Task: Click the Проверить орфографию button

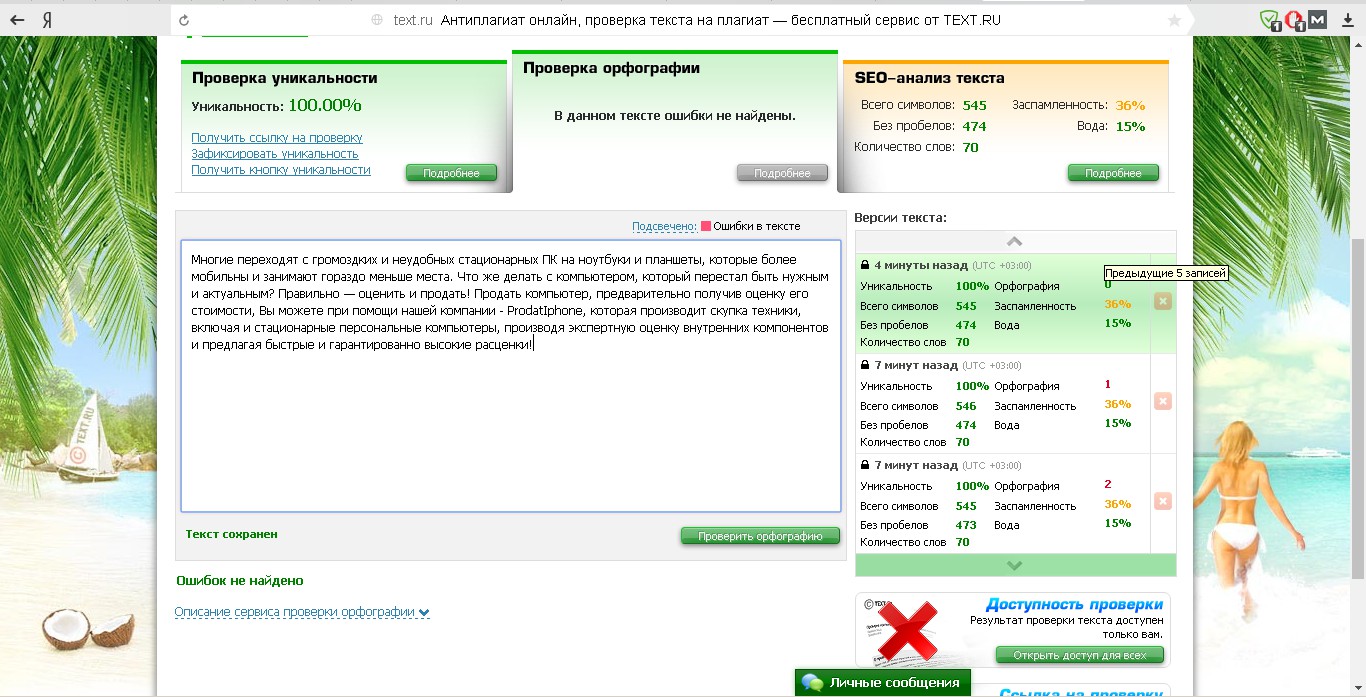Action: (760, 536)
